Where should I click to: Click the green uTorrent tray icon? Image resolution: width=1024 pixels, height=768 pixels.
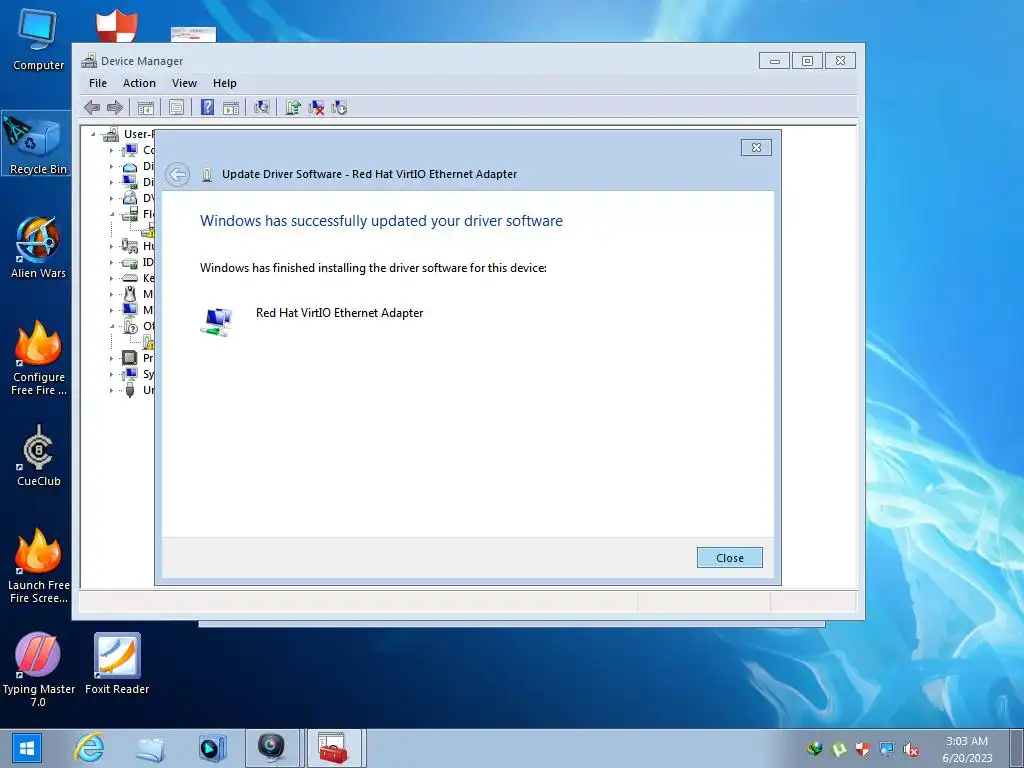point(839,749)
